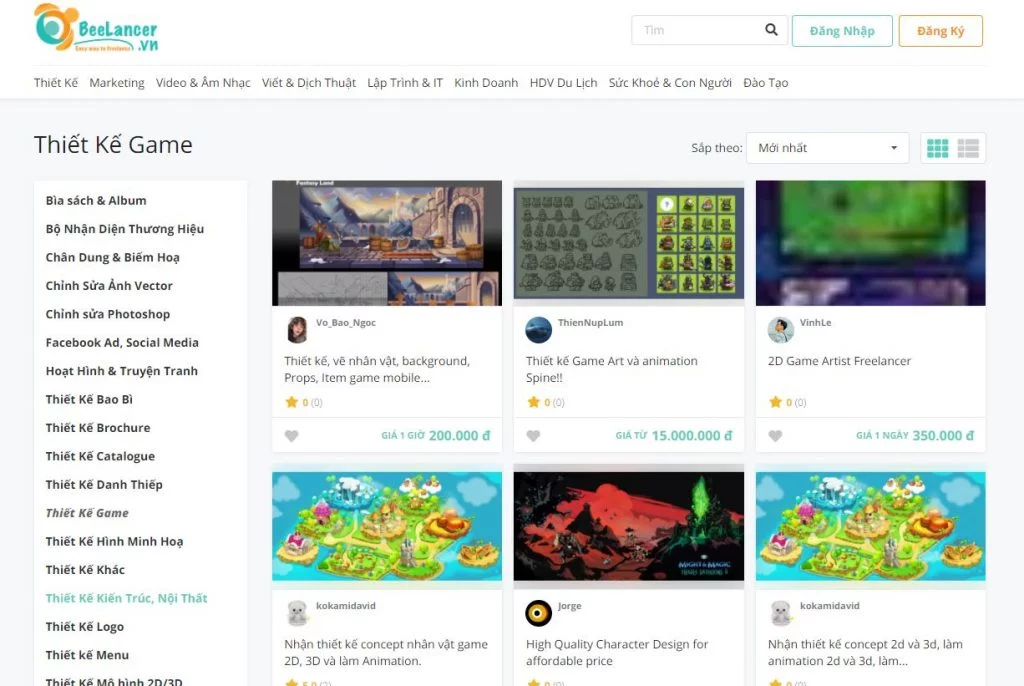Screen dimensions: 1024x686
Task: Open 'High Quality Character Design' listing title
Action: (616, 653)
